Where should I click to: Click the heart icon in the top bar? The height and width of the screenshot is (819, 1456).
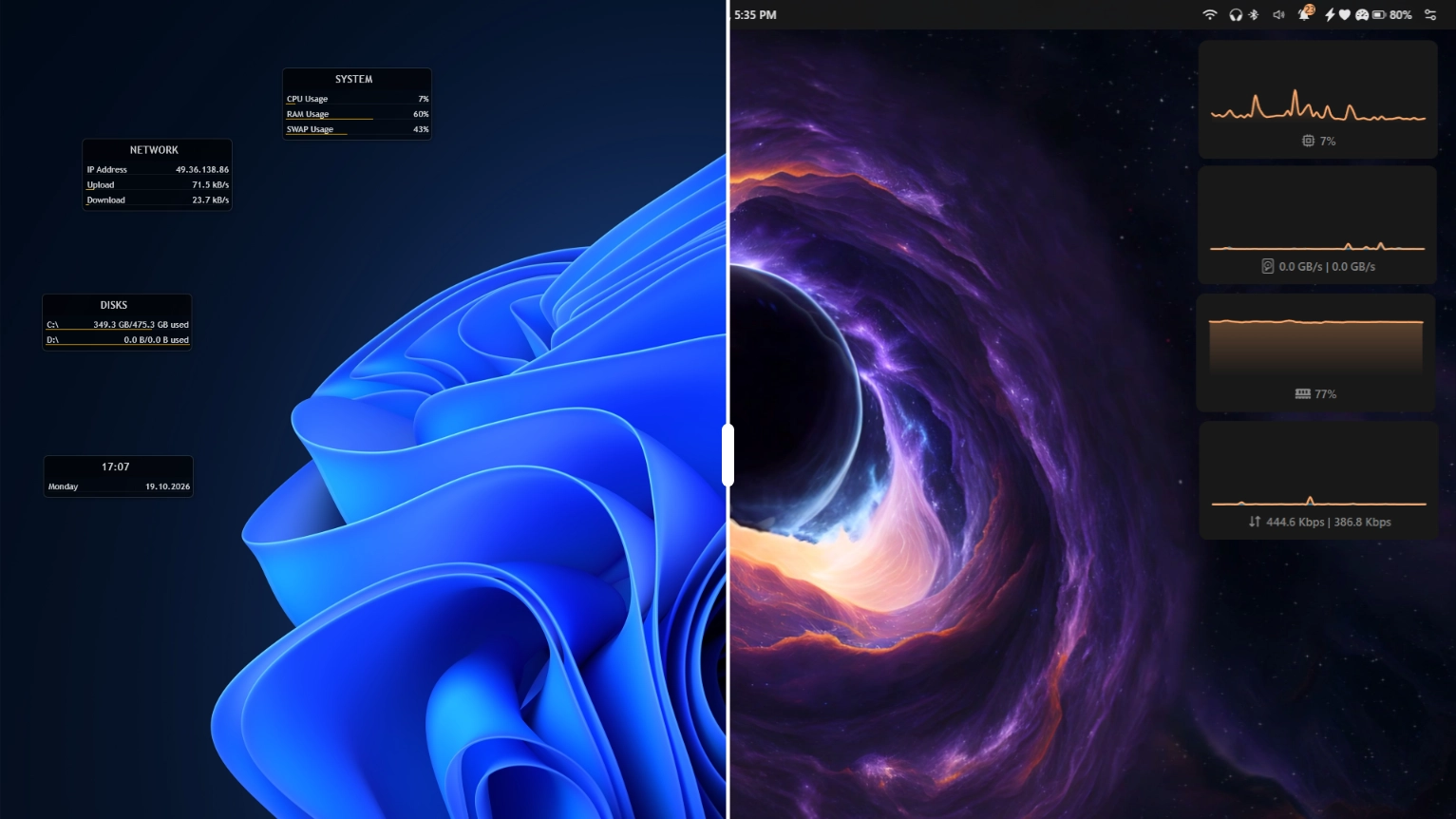(1345, 14)
